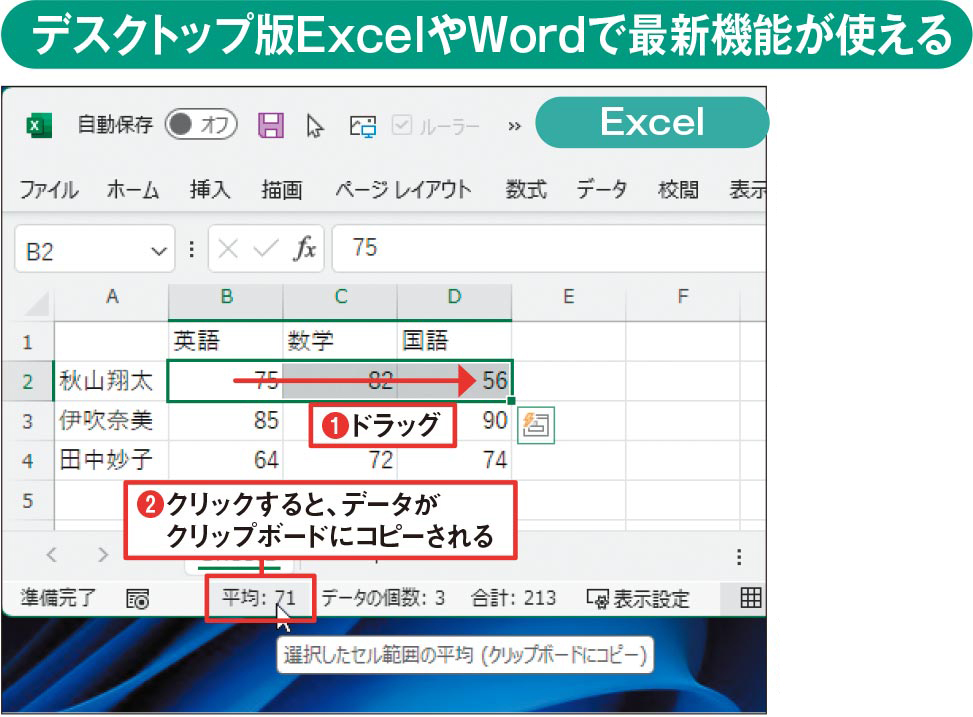
Task: Click the cell containing 伊吹奈美
Action: [112, 421]
